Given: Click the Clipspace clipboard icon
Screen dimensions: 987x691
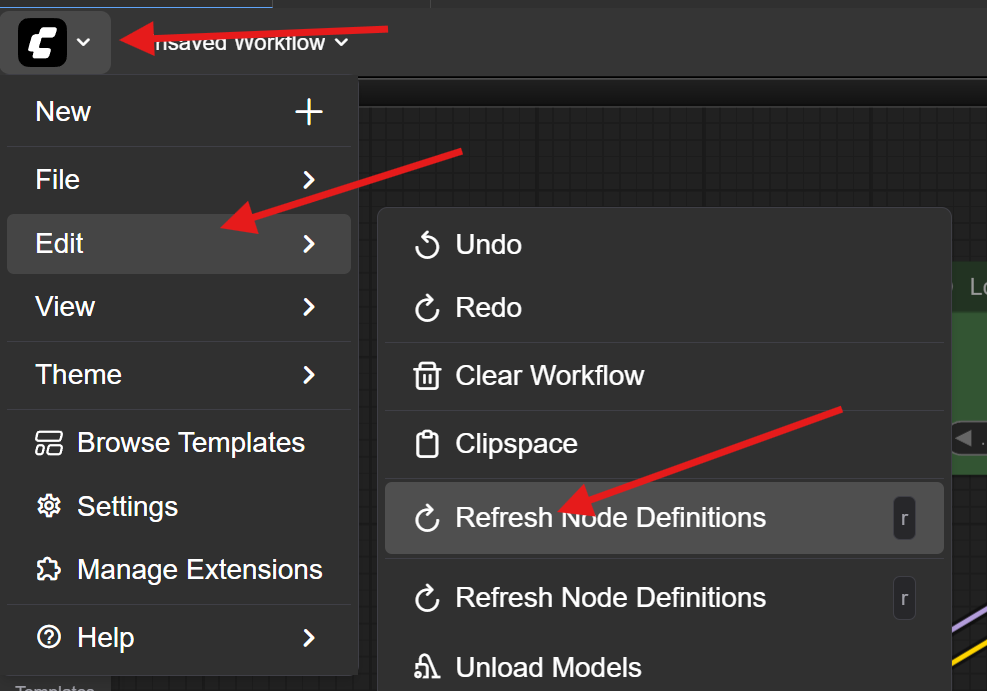Looking at the screenshot, I should coord(427,444).
